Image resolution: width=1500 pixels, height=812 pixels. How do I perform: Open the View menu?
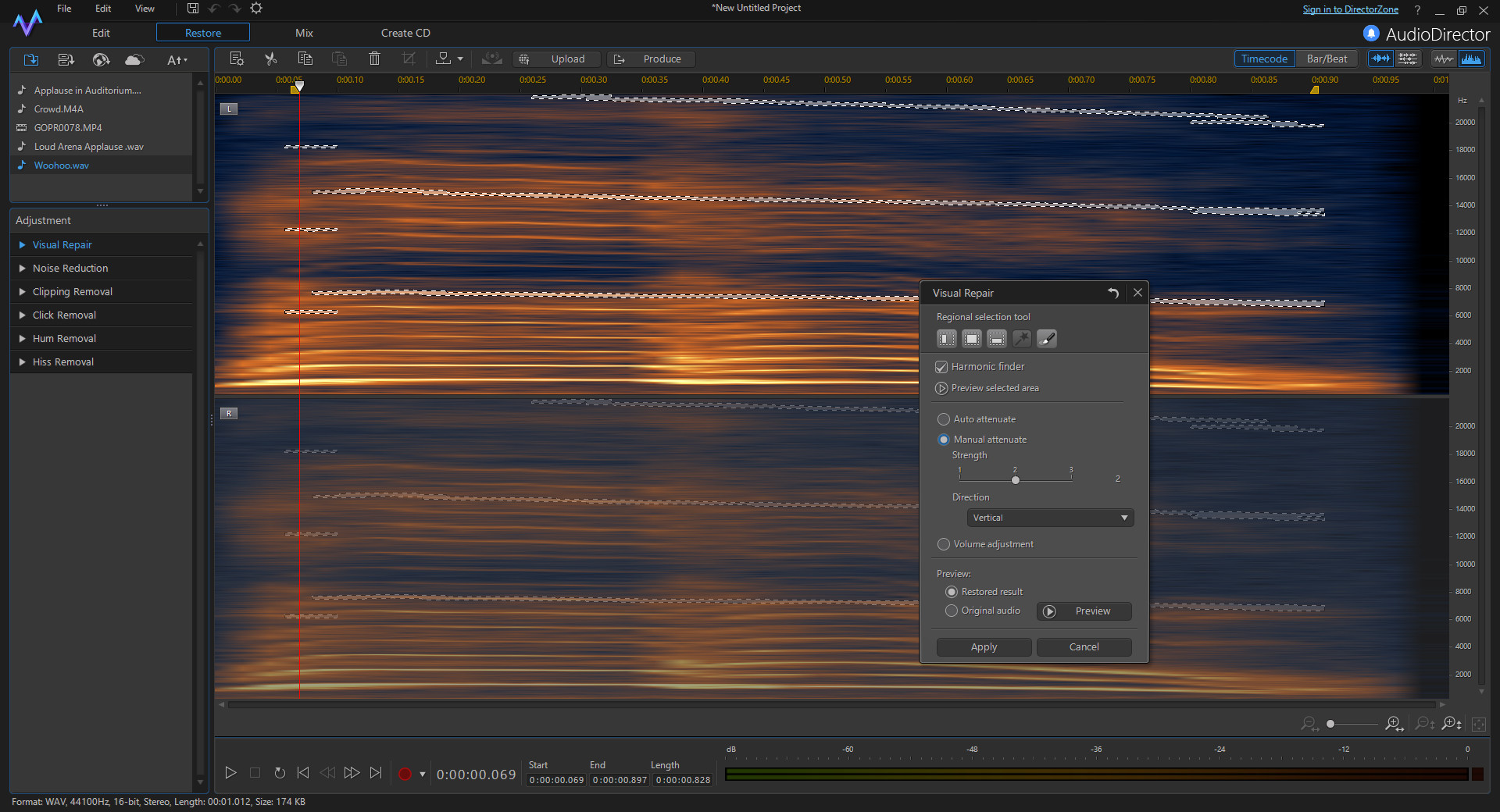pos(145,9)
